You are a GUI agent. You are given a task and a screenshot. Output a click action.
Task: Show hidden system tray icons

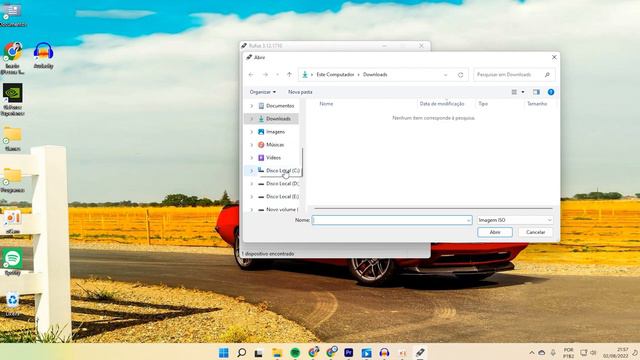[x=531, y=353]
